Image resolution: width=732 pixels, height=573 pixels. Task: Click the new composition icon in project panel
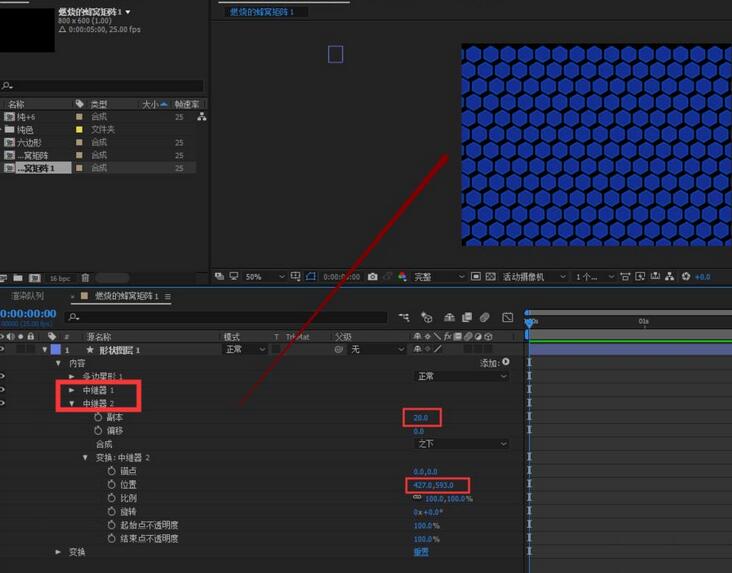pos(35,278)
